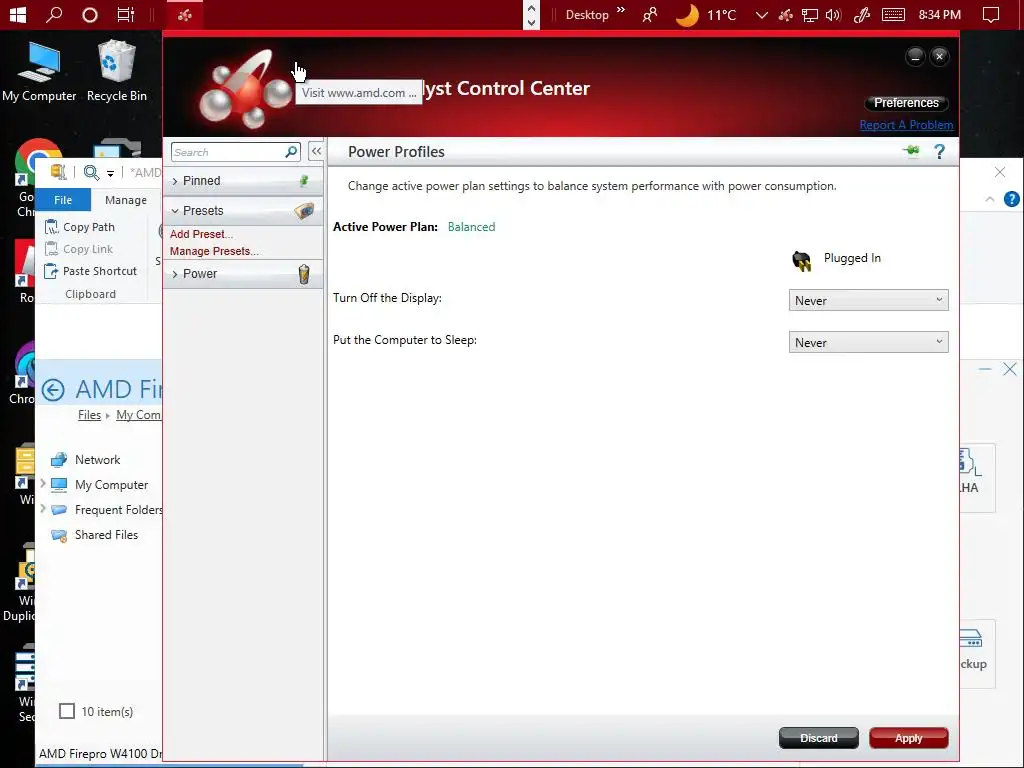Viewport: 1024px width, 768px height.
Task: Click the Files breadcrumb link
Action: coord(89,415)
